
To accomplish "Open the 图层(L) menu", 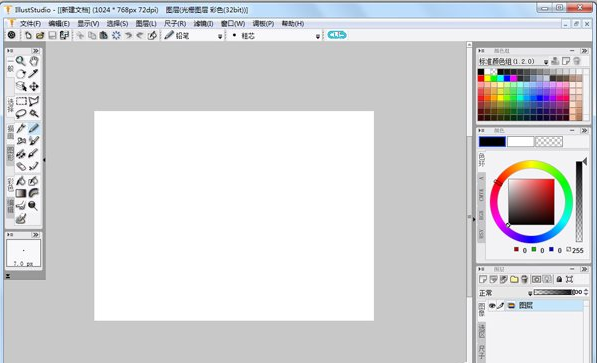I will (146, 24).
